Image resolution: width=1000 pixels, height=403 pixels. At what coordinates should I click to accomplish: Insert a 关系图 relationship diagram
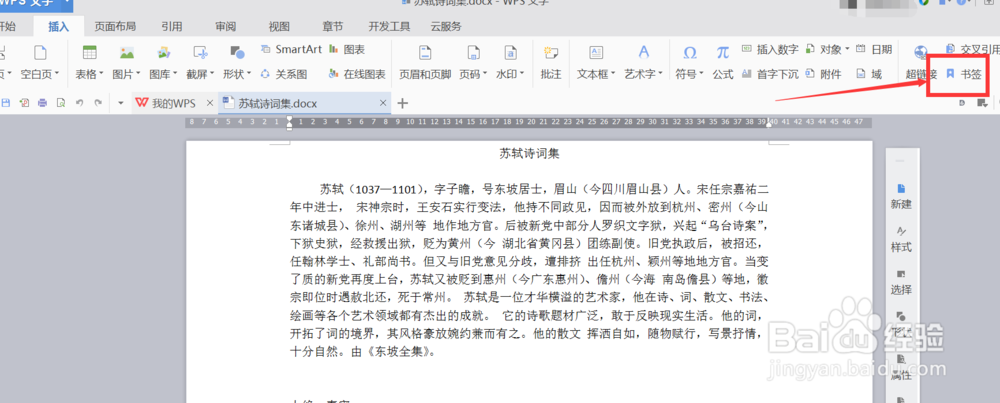(284, 75)
